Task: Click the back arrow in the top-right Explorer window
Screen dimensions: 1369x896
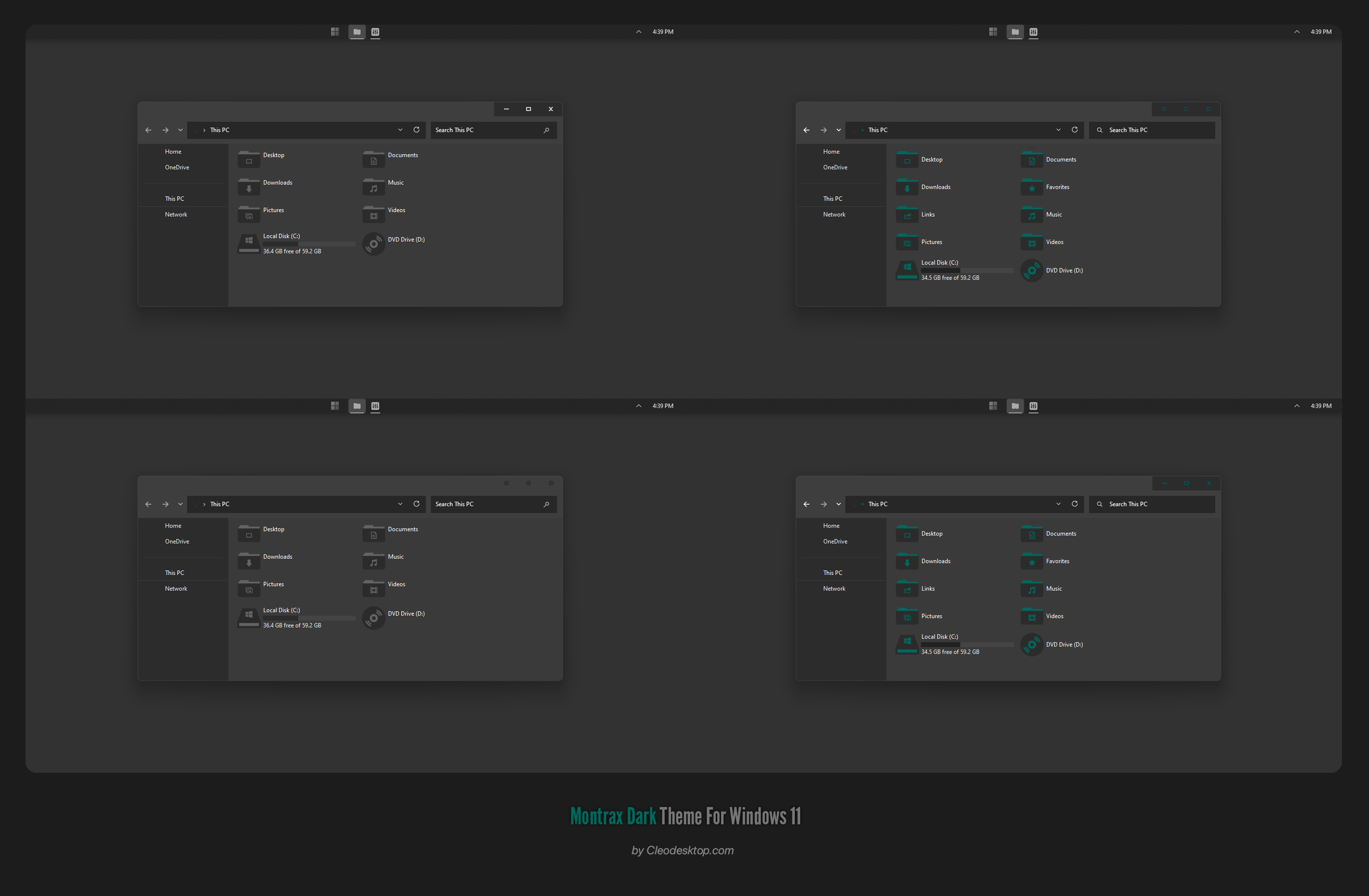Action: (807, 130)
